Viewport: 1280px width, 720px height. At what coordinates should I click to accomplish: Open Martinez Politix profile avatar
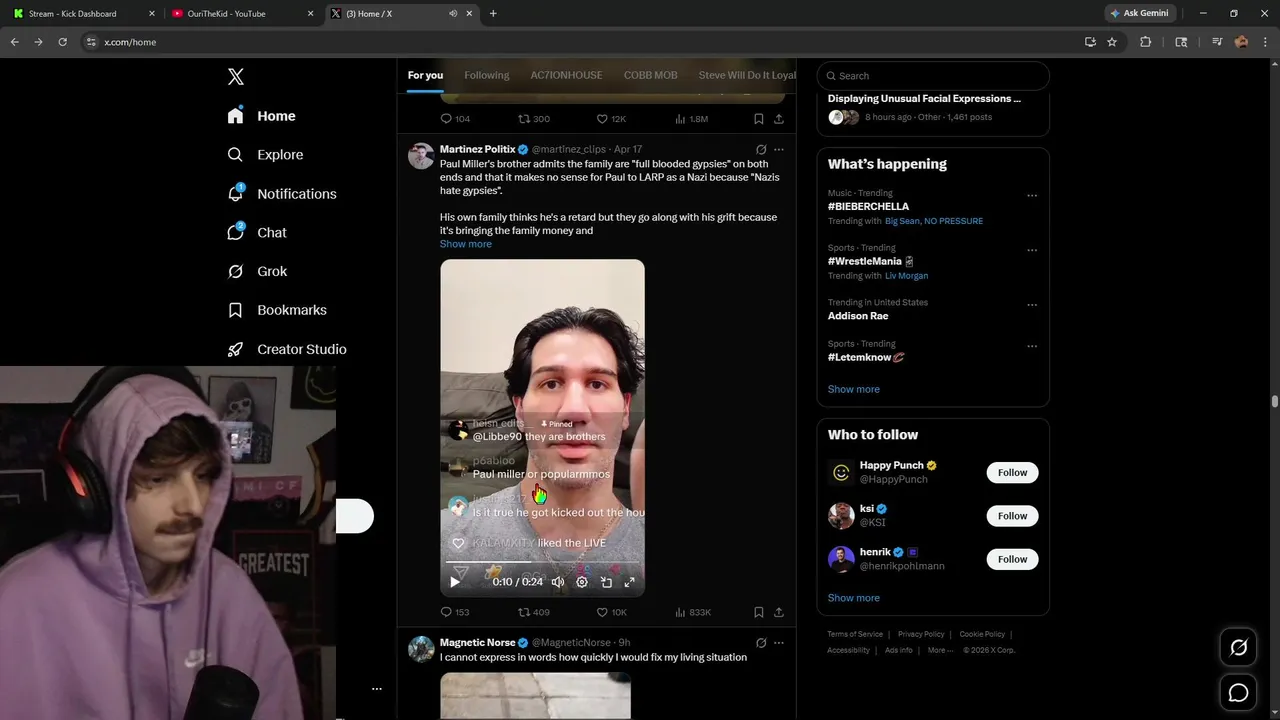click(x=421, y=156)
